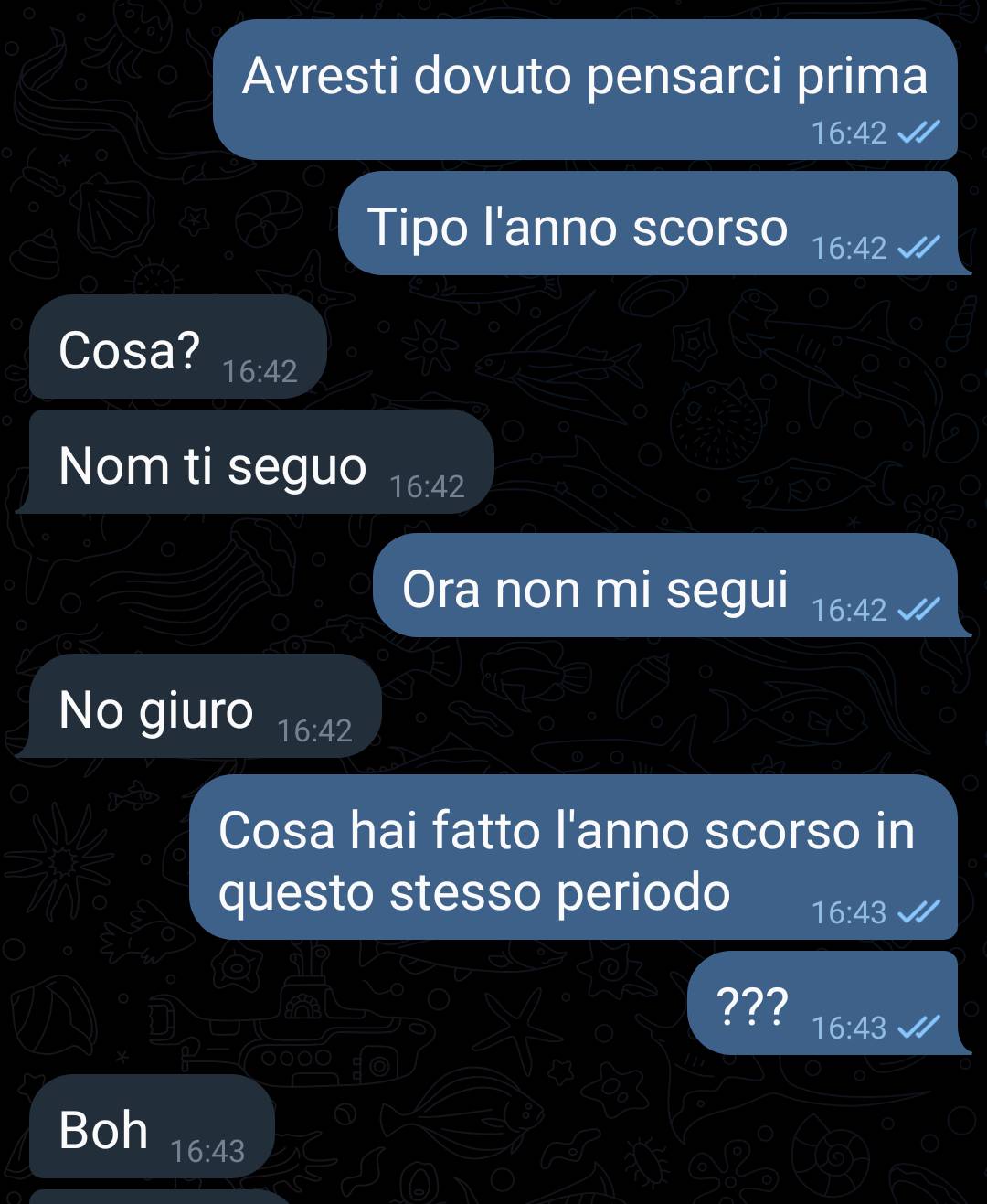Tap the 16:43 timestamp on 'Boh'
Screen dimensions: 987x1204
pyautogui.click(x=207, y=1151)
